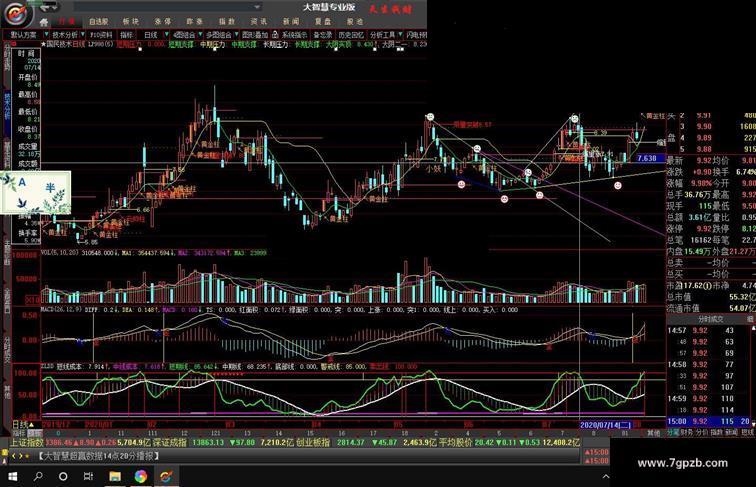The image size is (756, 487).
Task: Click the 流通市值 54.07亿 row
Action: (x=711, y=308)
